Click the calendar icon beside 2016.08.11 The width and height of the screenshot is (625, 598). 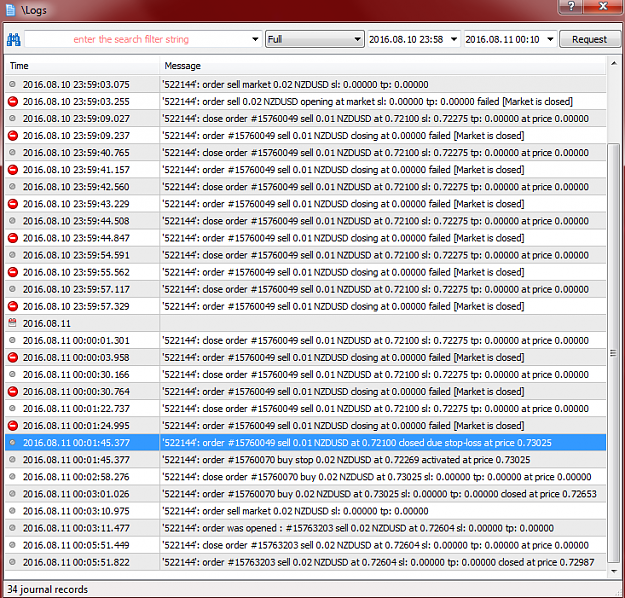[x=12, y=323]
